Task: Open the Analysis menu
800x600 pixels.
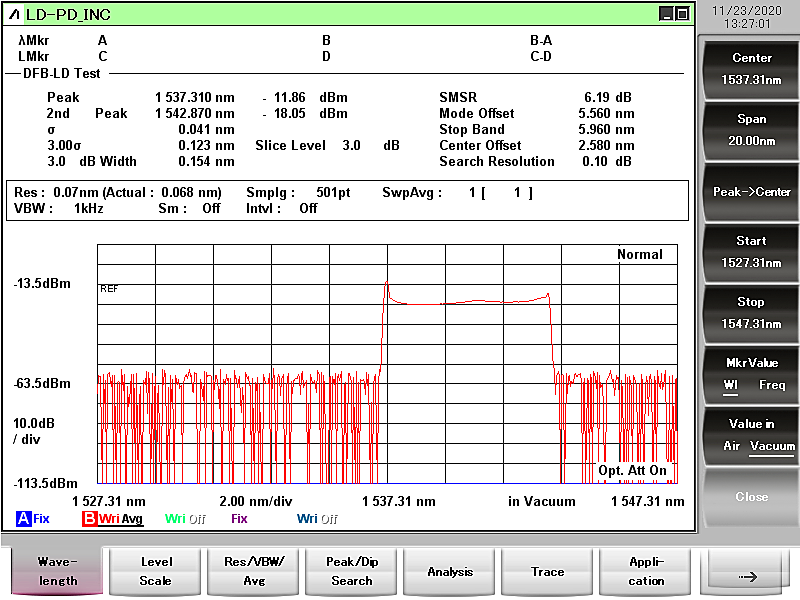Action: coord(450,572)
